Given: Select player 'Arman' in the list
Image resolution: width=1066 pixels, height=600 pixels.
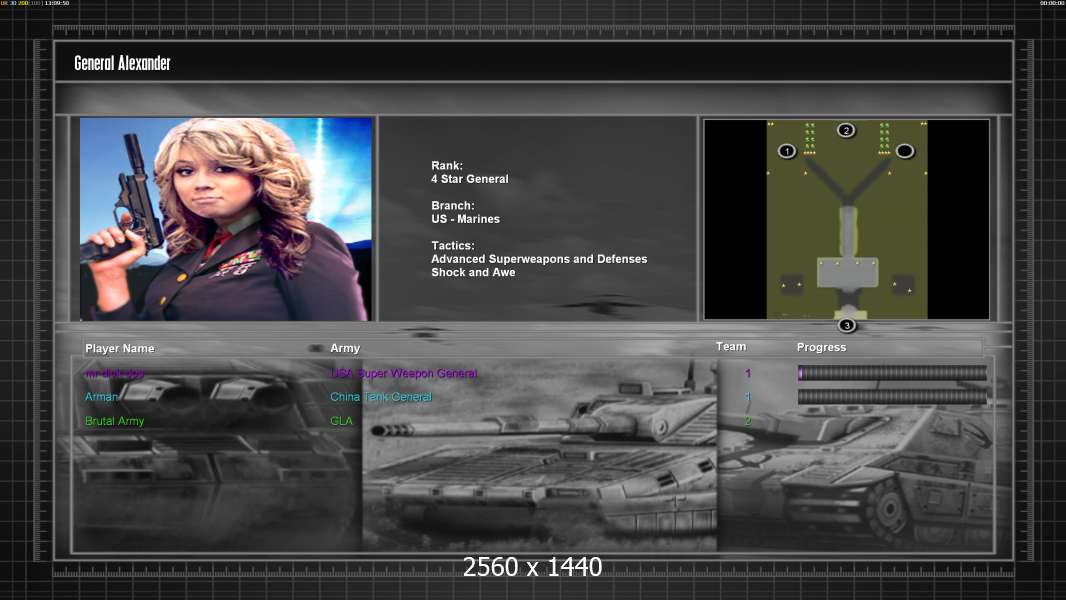Looking at the screenshot, I should click(101, 397).
